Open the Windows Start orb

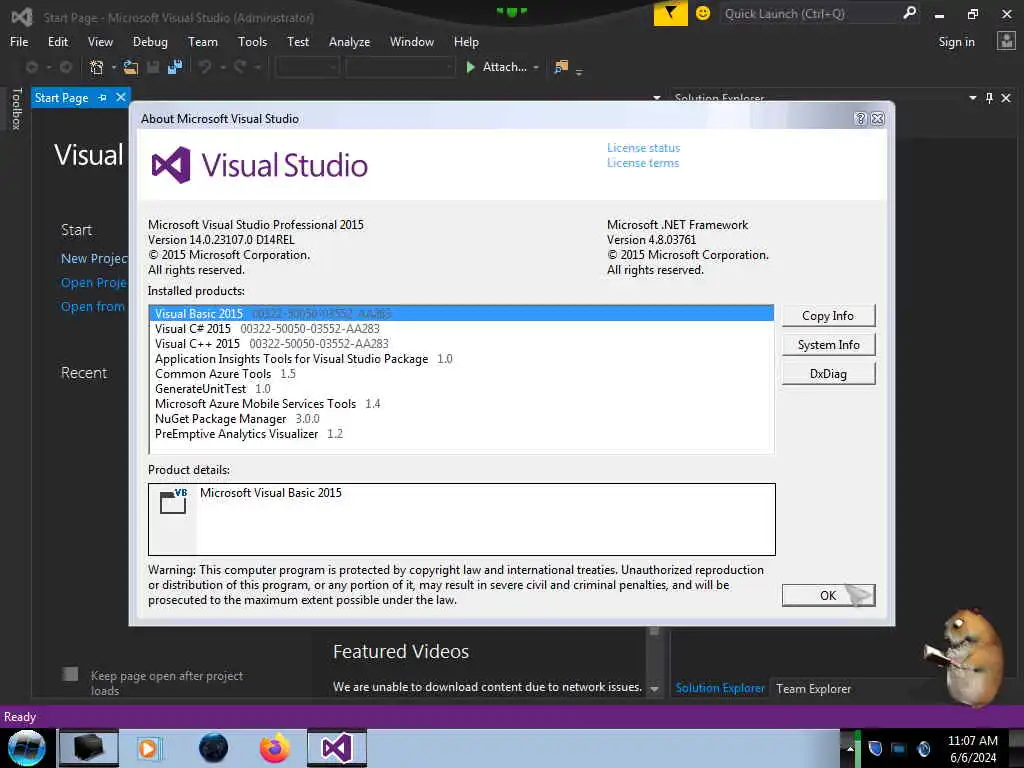click(x=26, y=748)
